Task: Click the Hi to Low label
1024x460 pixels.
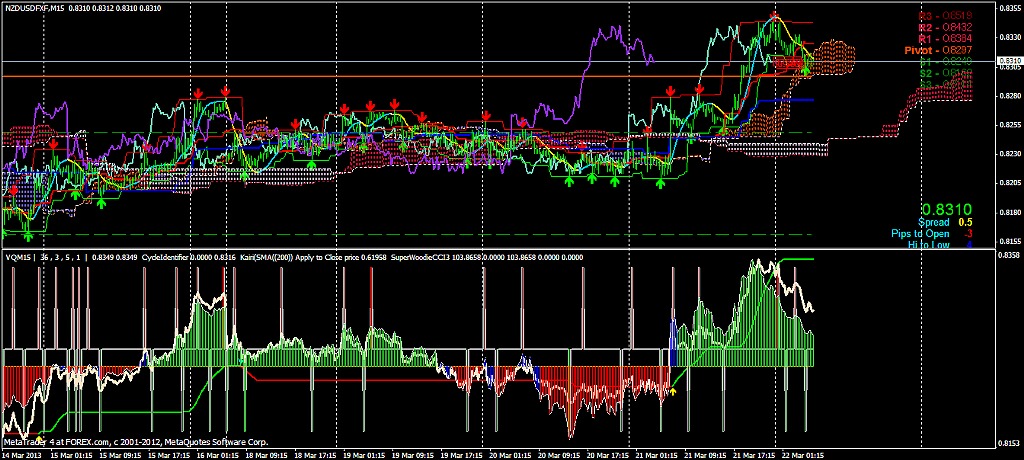Action: 925,245
